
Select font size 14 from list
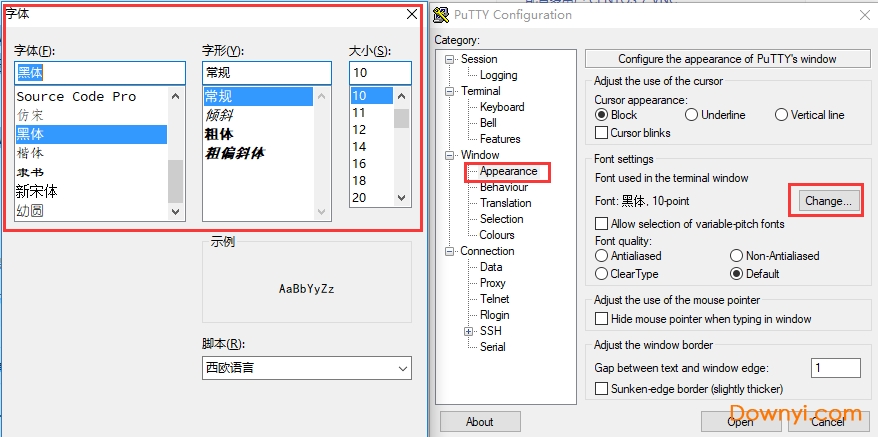[359, 146]
